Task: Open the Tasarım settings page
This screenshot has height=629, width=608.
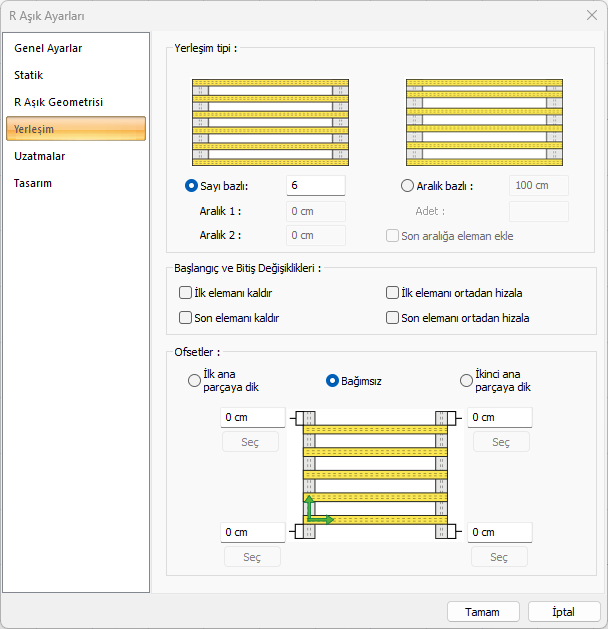Action: pos(33,183)
